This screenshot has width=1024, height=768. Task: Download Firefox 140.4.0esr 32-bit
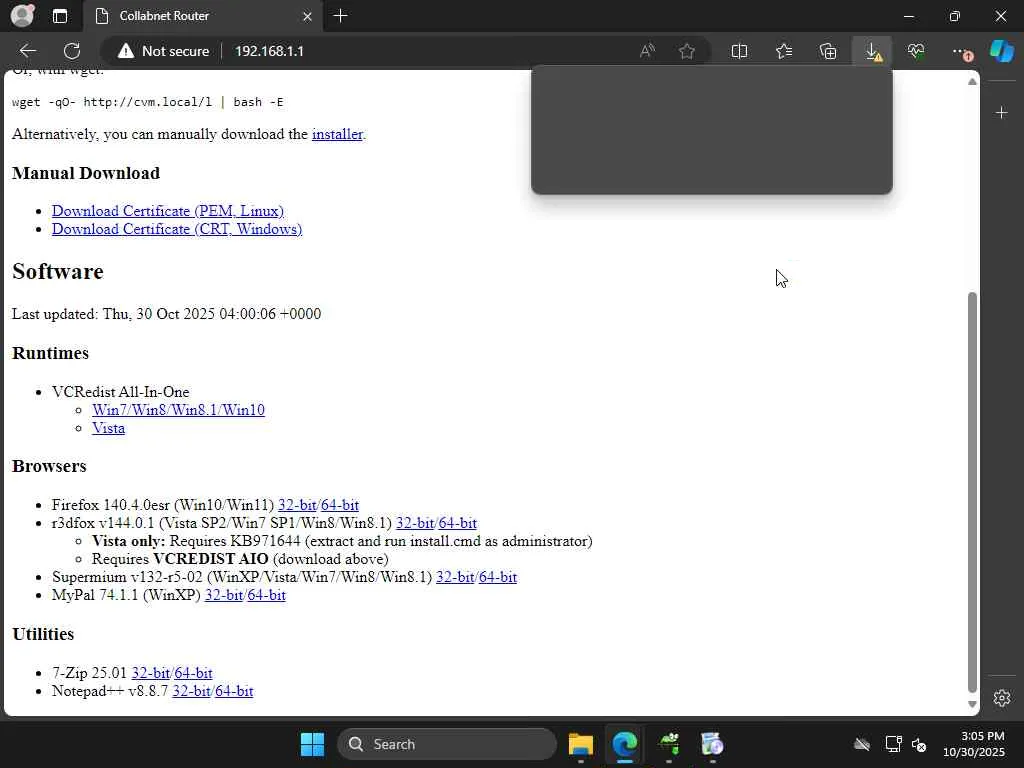[x=297, y=505]
